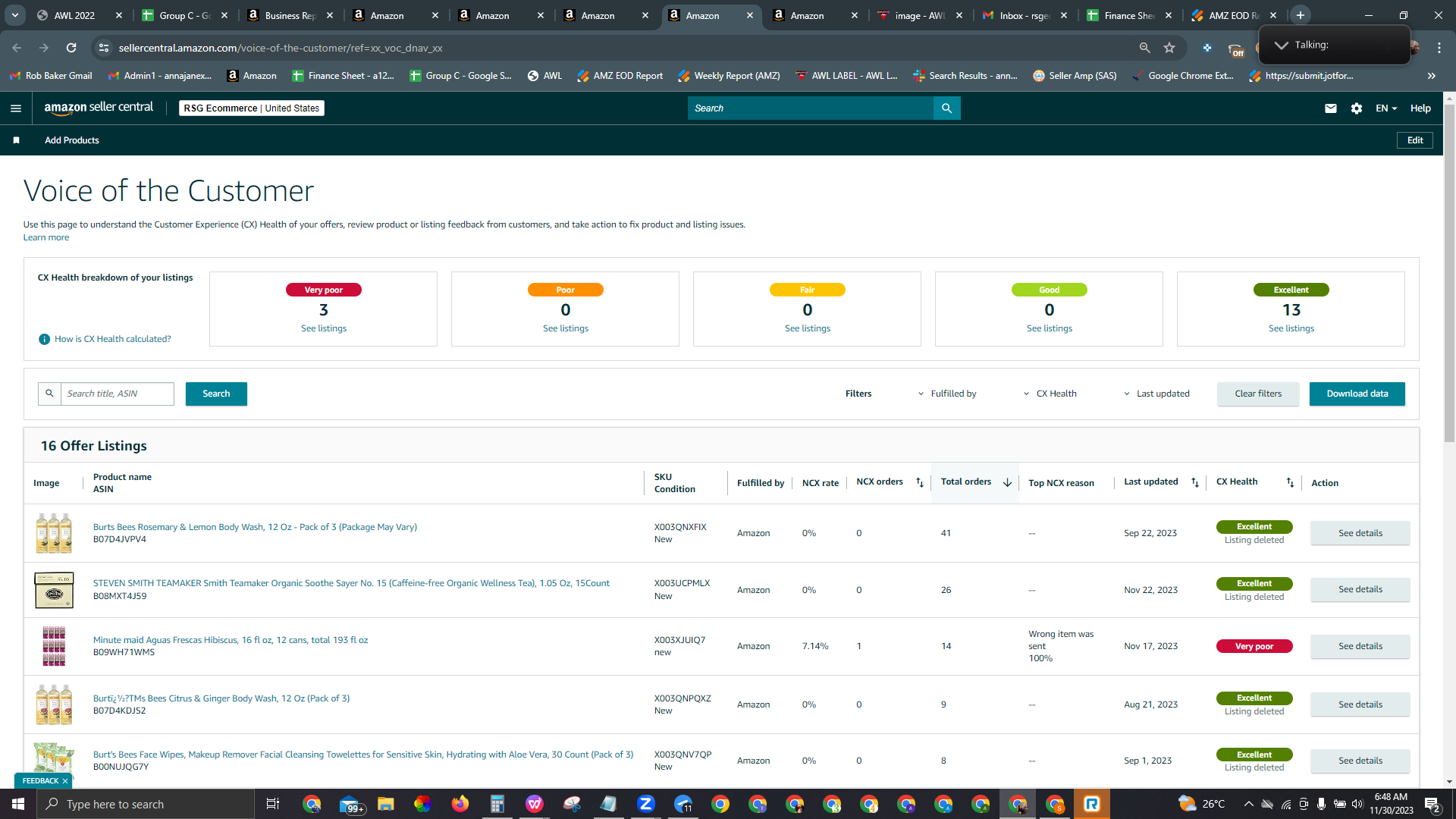Open File Explorer from the taskbar

tap(386, 804)
